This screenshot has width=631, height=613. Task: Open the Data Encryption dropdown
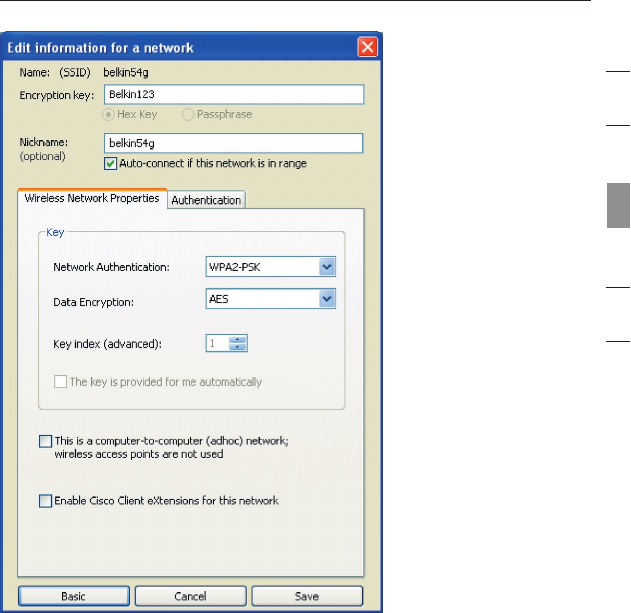(x=327, y=299)
